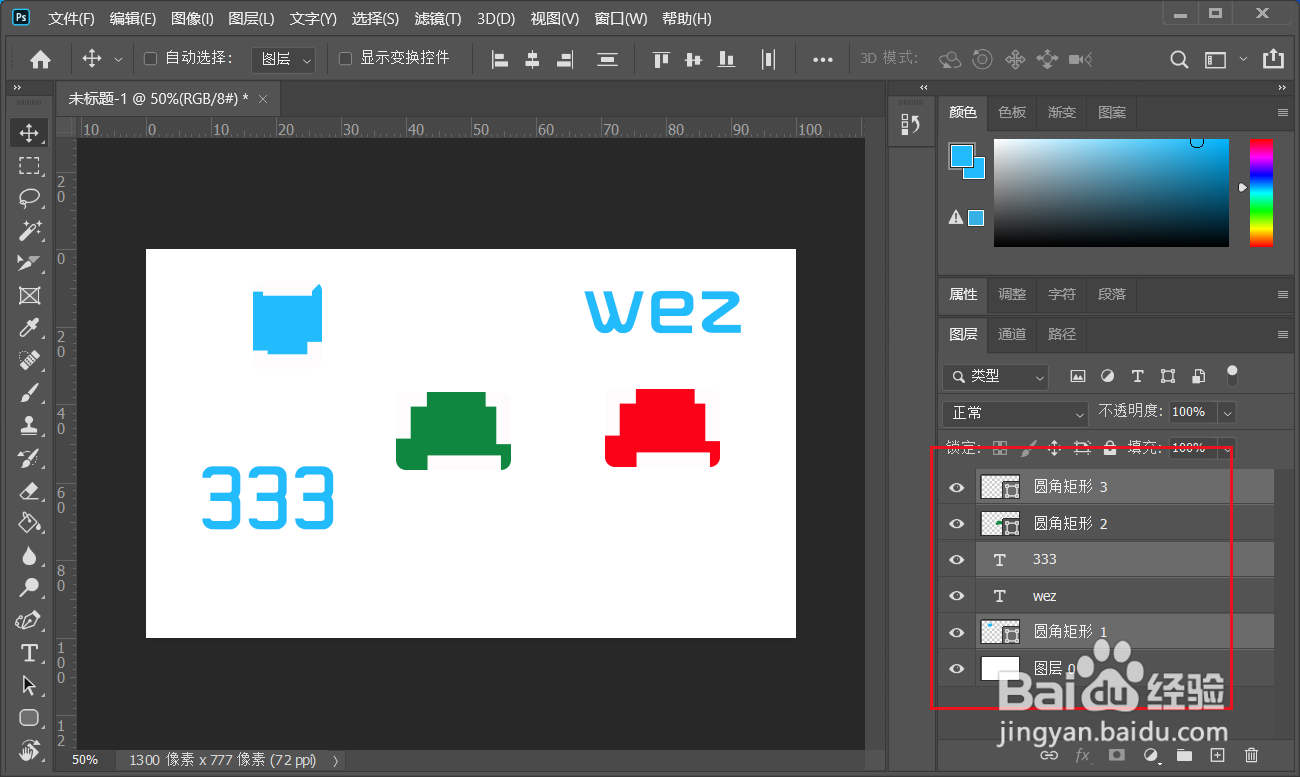Click the delete layer trash icon
Viewport: 1300px width, 777px height.
click(1251, 755)
